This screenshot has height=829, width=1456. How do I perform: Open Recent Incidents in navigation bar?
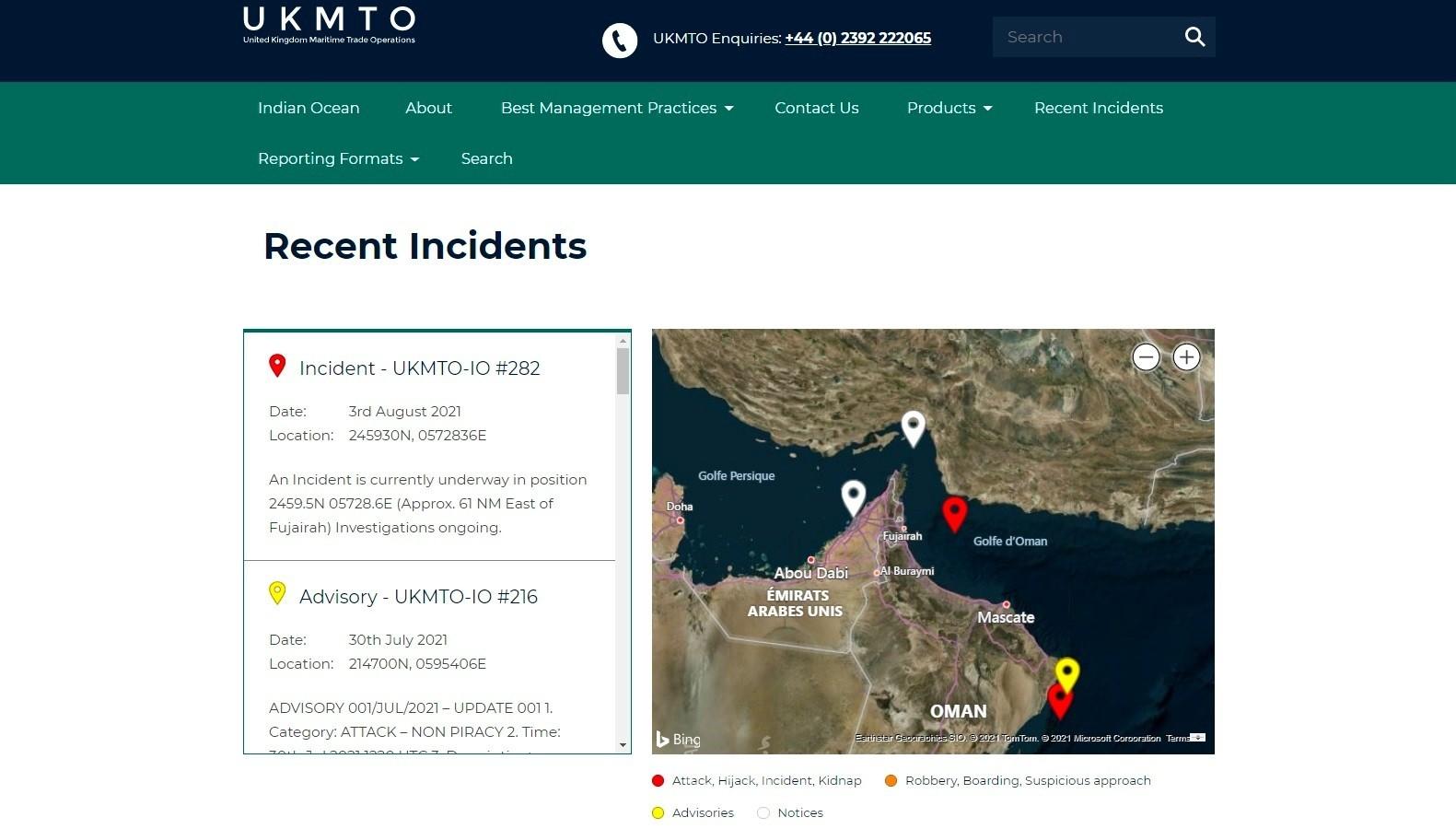click(1099, 108)
